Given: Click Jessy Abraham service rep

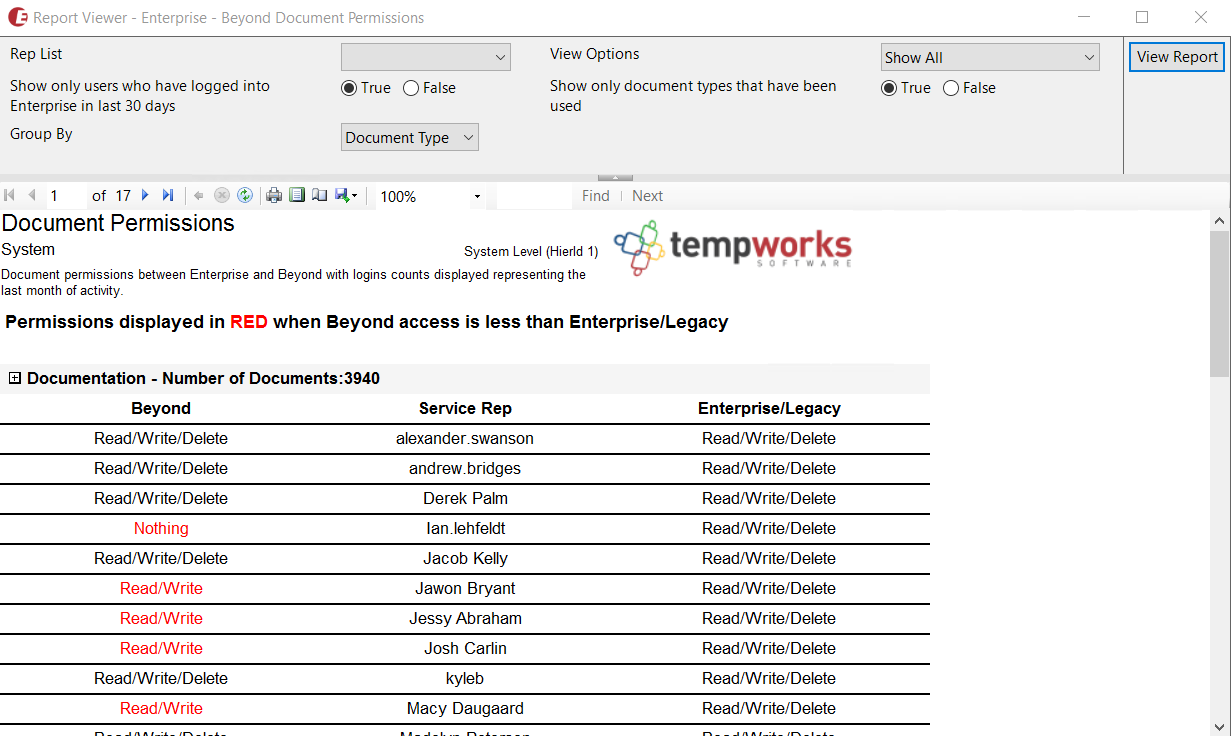Looking at the screenshot, I should [x=465, y=618].
